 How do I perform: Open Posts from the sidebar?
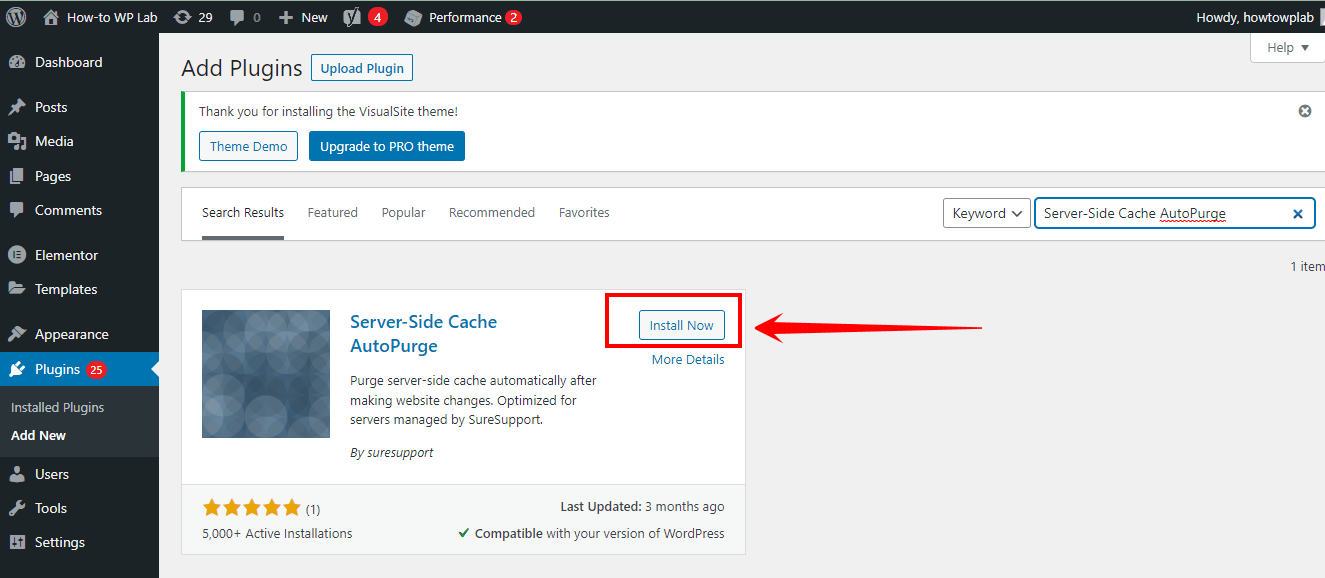pos(79,107)
